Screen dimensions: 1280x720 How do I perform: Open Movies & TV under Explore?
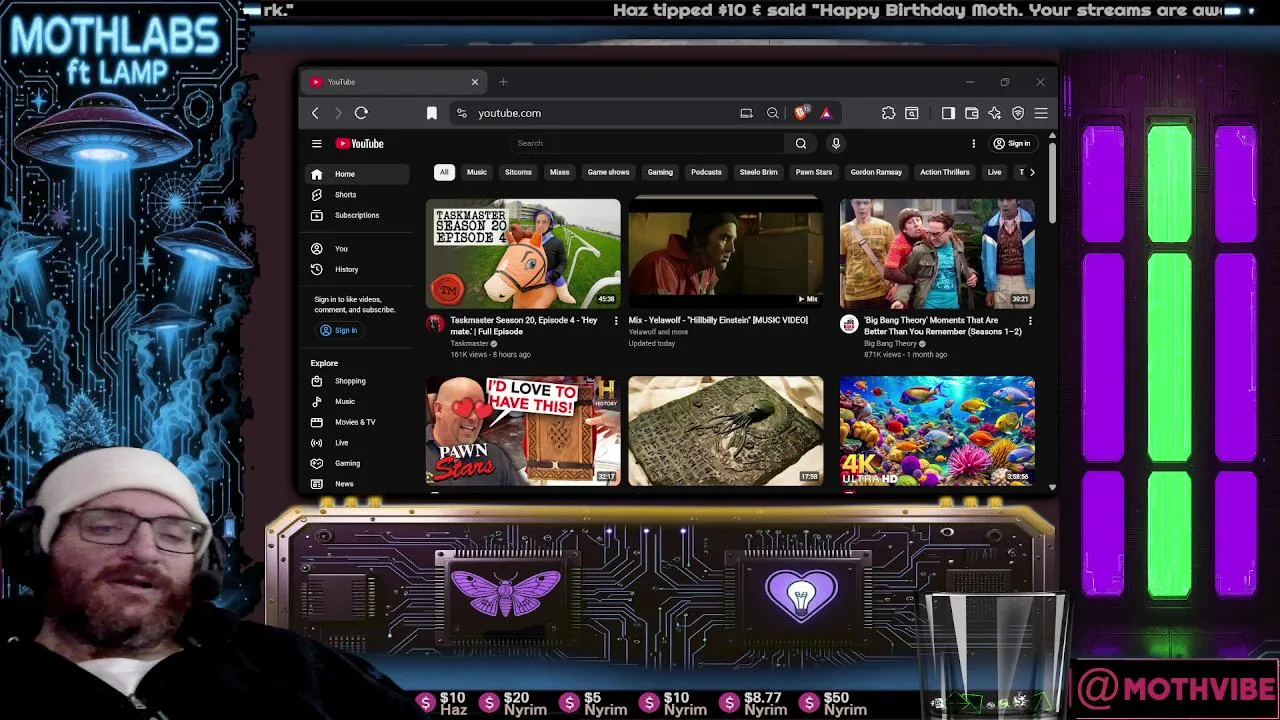tap(358, 422)
